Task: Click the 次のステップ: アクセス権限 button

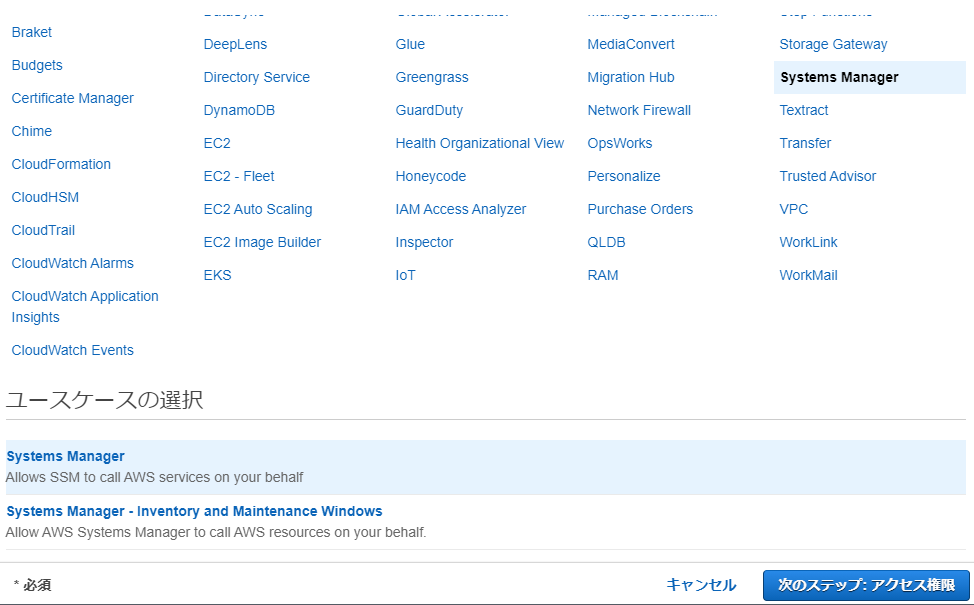Action: tap(866, 585)
